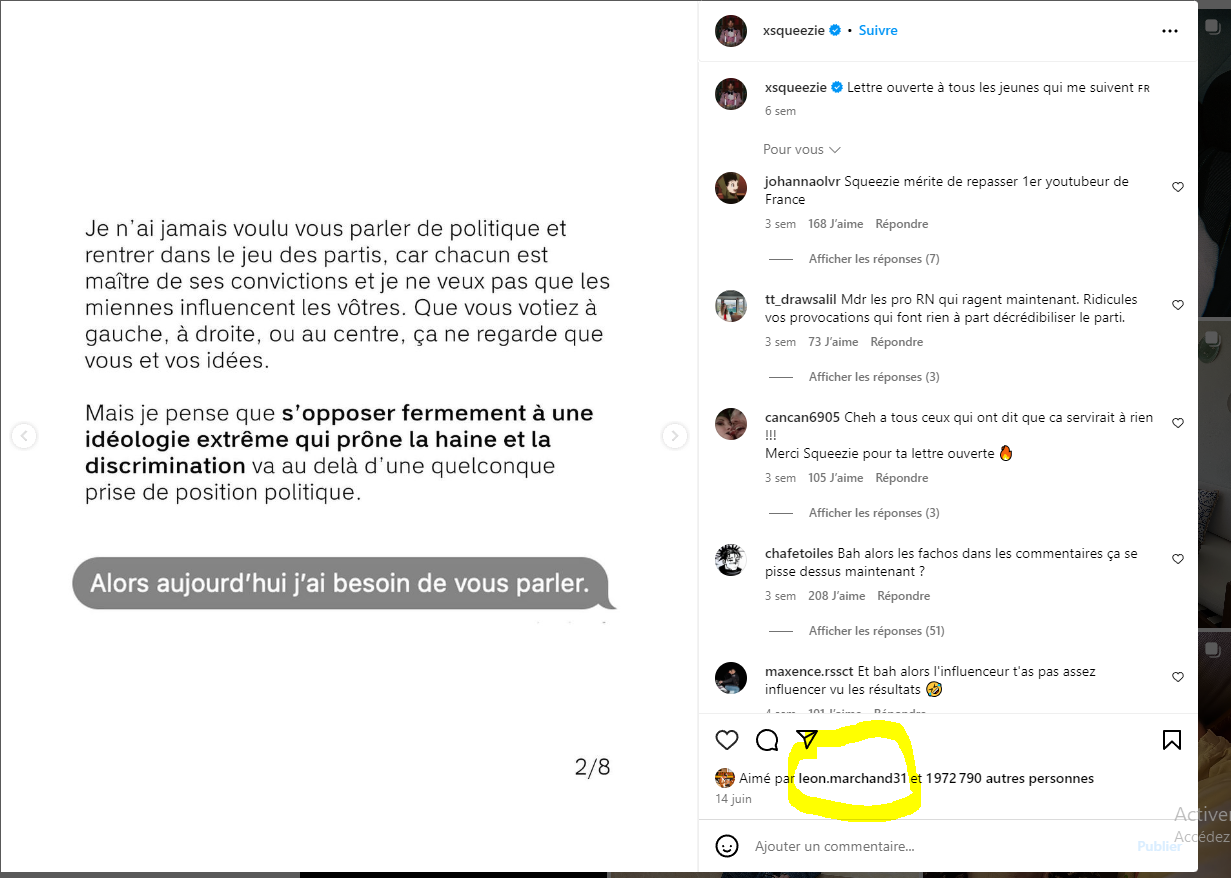Viewport: 1231px width, 878px height.
Task: Open leon.marchand31 profile link
Action: pos(852,778)
